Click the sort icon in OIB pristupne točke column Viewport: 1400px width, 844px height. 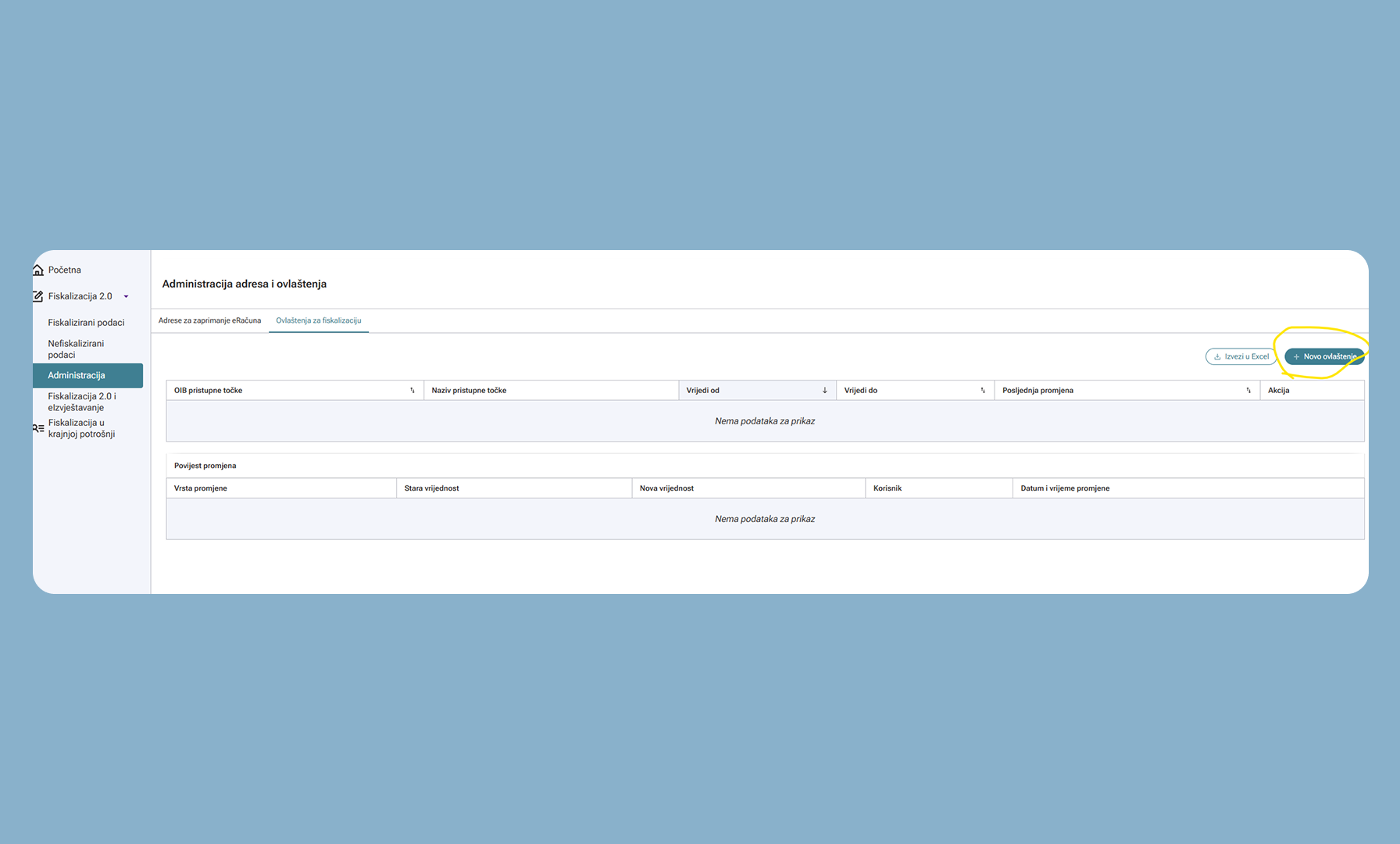point(412,391)
